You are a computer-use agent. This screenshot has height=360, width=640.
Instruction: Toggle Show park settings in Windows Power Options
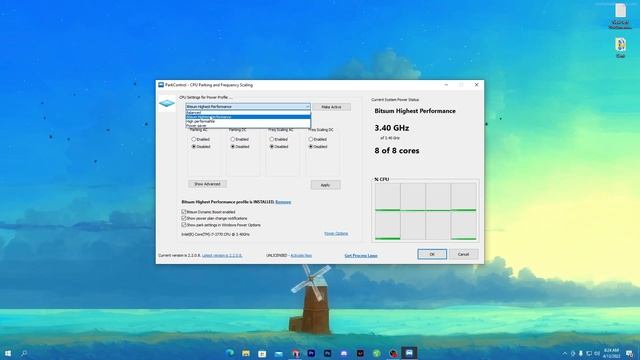click(184, 225)
